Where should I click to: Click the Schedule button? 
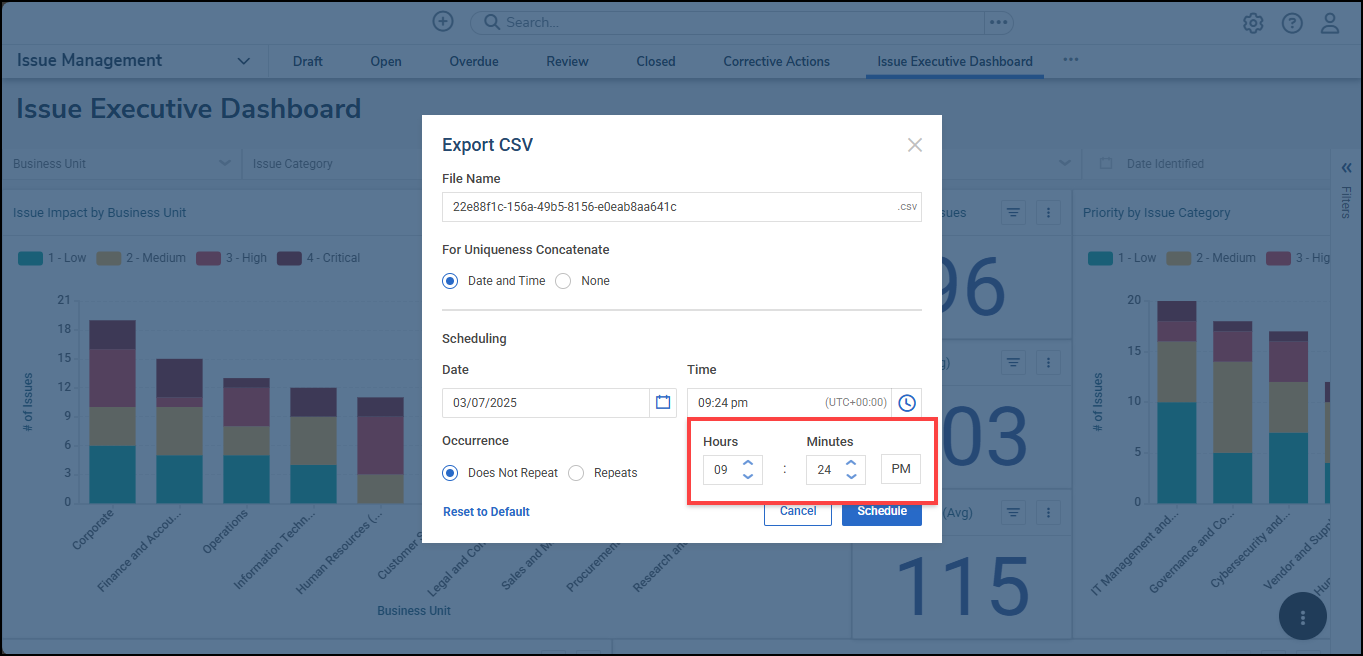pyautogui.click(x=881, y=511)
